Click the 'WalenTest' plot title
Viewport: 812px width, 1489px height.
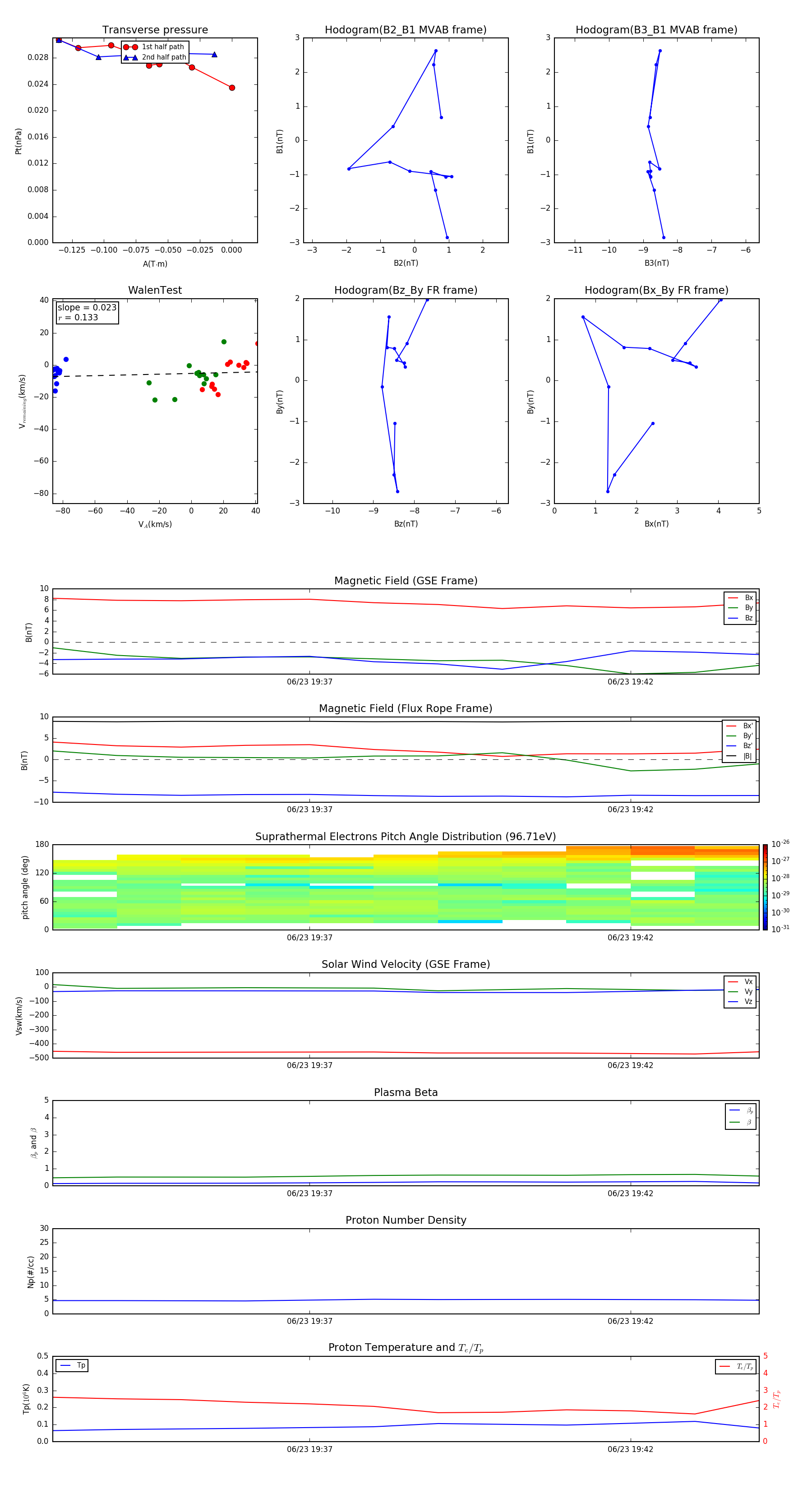coord(155,290)
